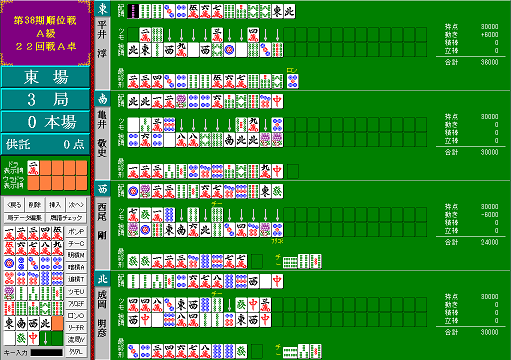Select the one-bamboo bird tile

9,293
